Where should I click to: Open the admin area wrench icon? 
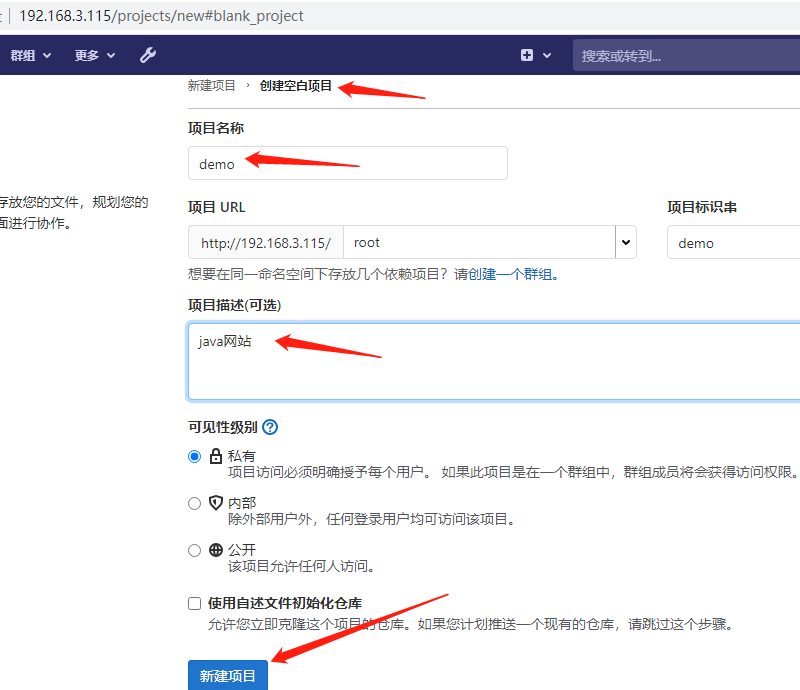pyautogui.click(x=148, y=55)
